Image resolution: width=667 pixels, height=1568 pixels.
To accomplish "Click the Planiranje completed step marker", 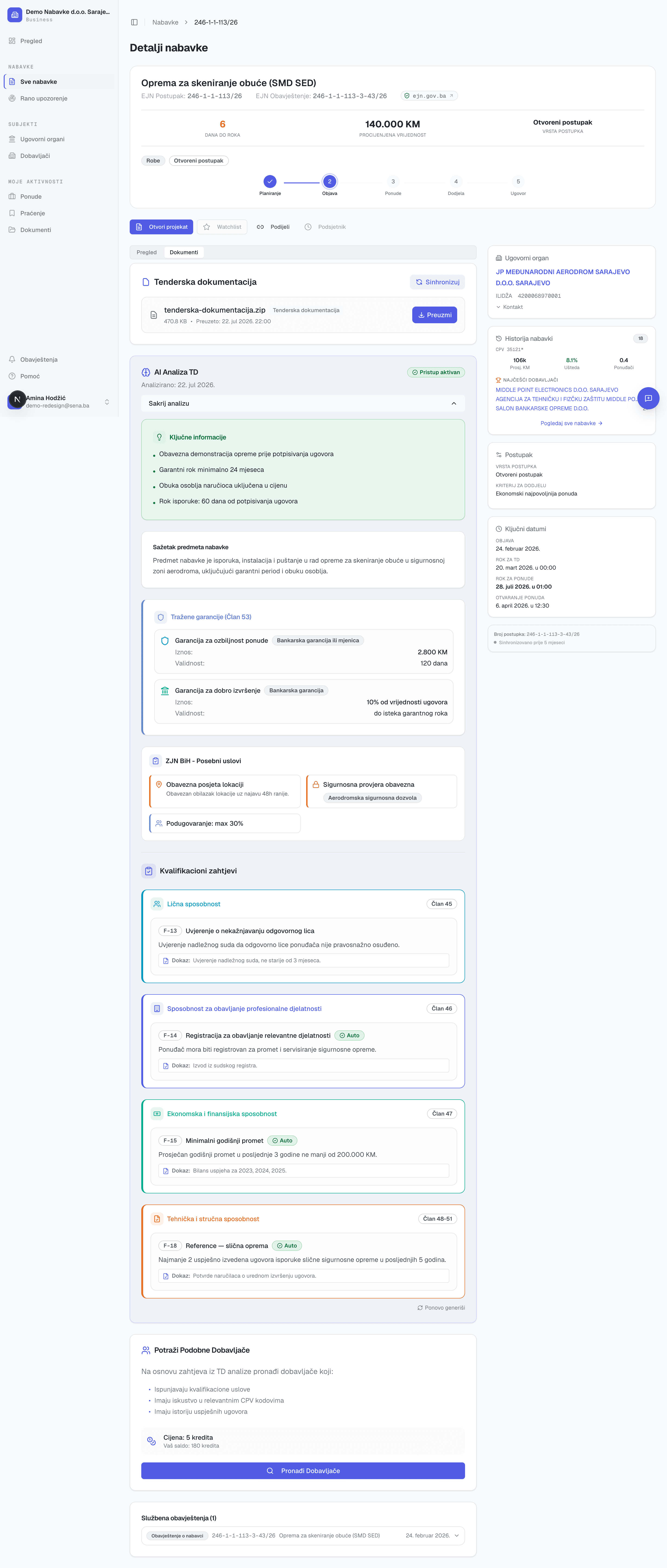I will tap(270, 181).
